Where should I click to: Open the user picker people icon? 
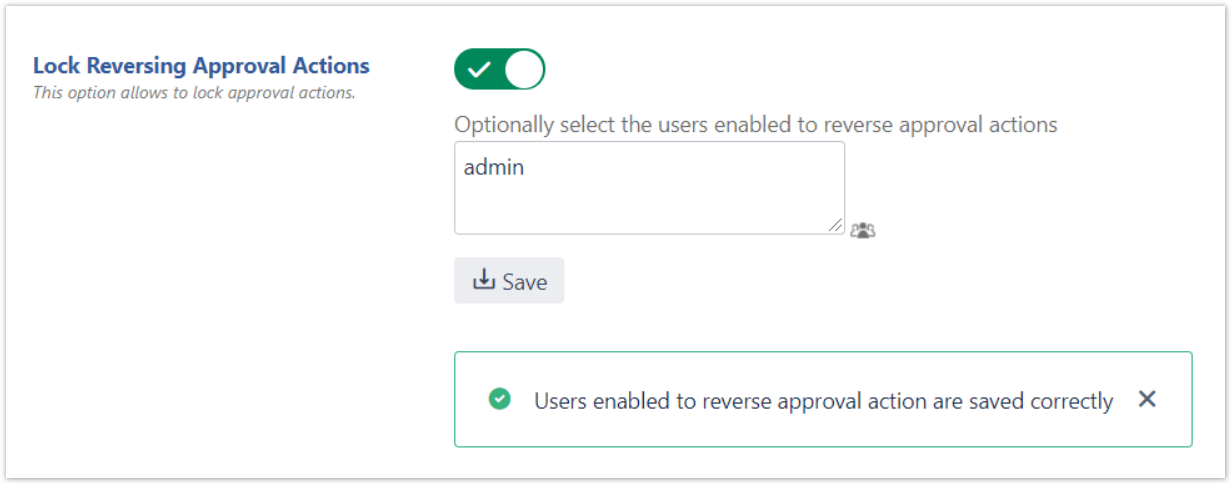pyautogui.click(x=862, y=230)
